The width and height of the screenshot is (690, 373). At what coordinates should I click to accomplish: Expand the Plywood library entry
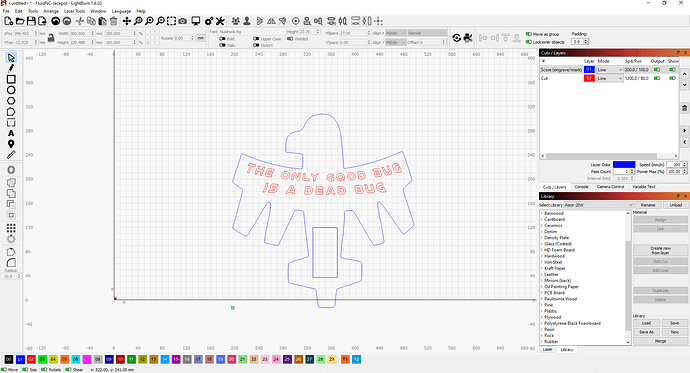coord(542,317)
